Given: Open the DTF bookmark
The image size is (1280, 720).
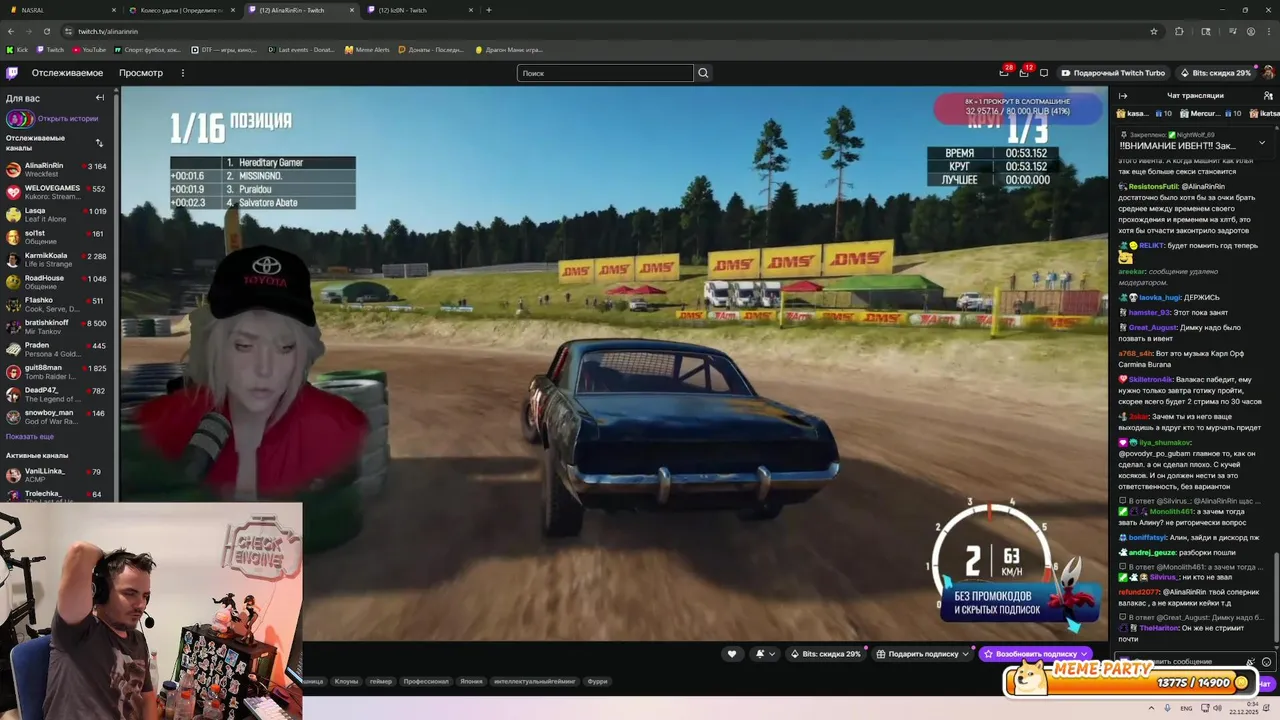Looking at the screenshot, I should click(x=223, y=49).
